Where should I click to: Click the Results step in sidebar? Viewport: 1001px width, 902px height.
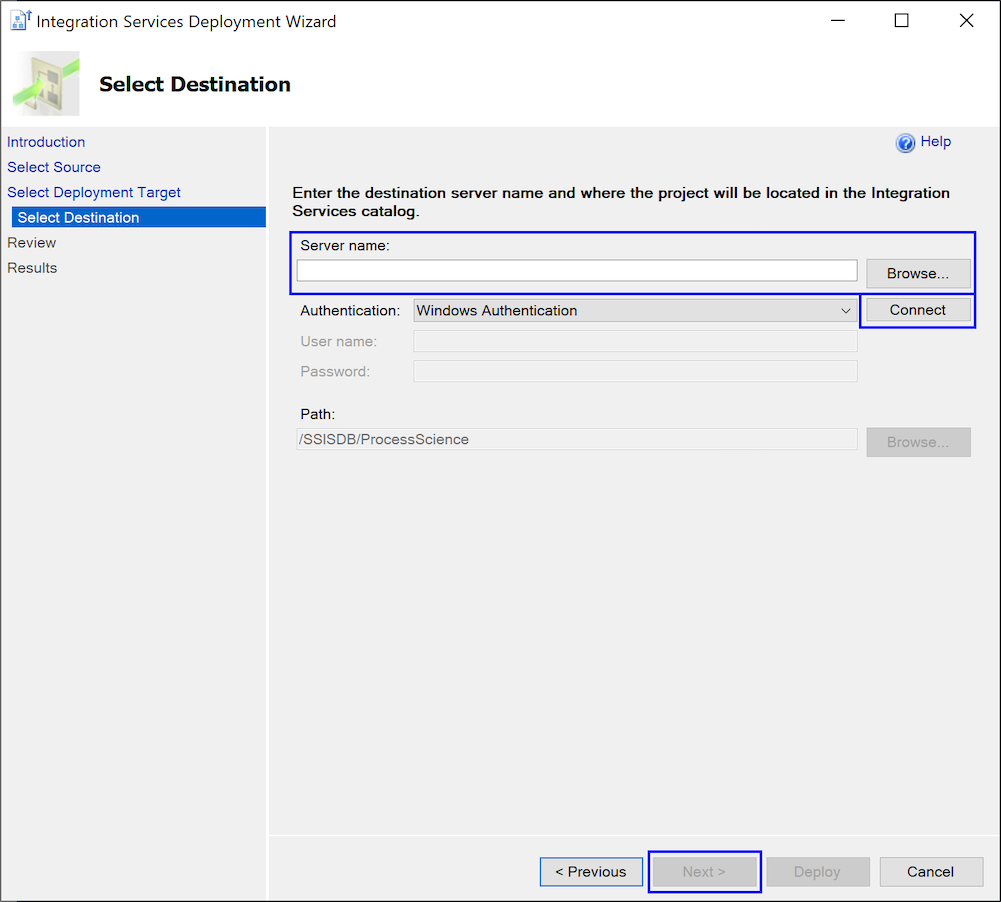(x=32, y=268)
